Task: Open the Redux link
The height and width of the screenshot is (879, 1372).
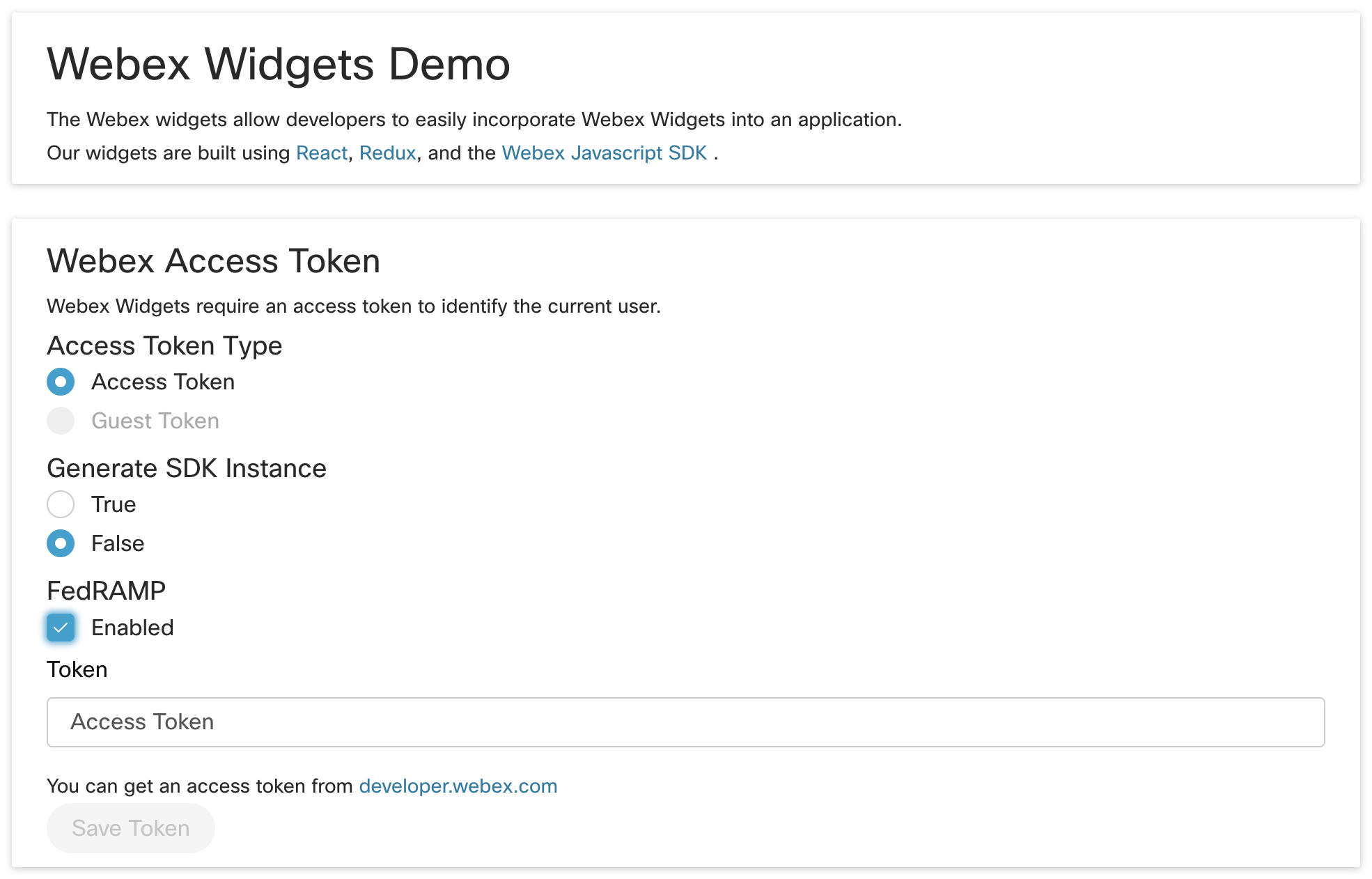Action: click(387, 153)
